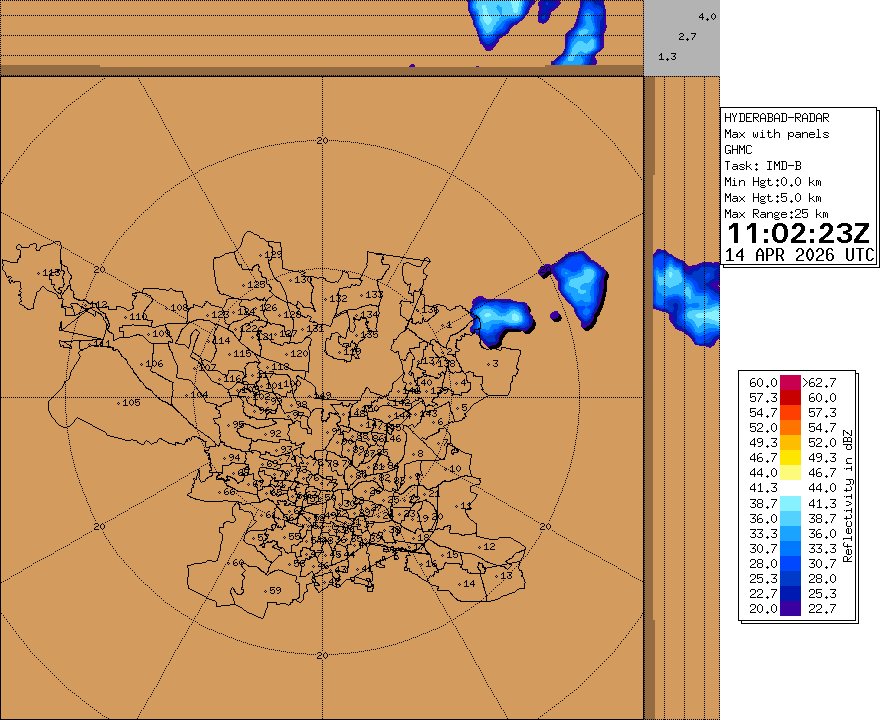This screenshot has width=880, height=720.
Task: Select the 'Max with panels' label
Action: coord(776,134)
